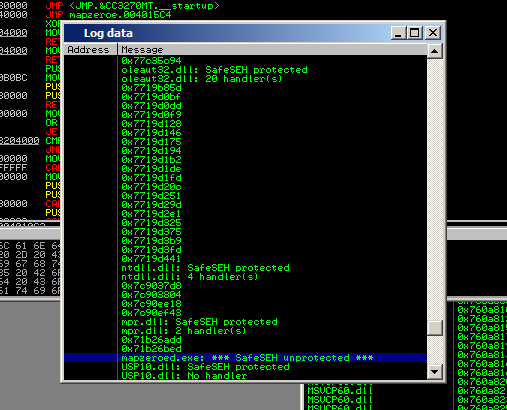Select log entry 0x77c35c94

[x=151, y=61]
